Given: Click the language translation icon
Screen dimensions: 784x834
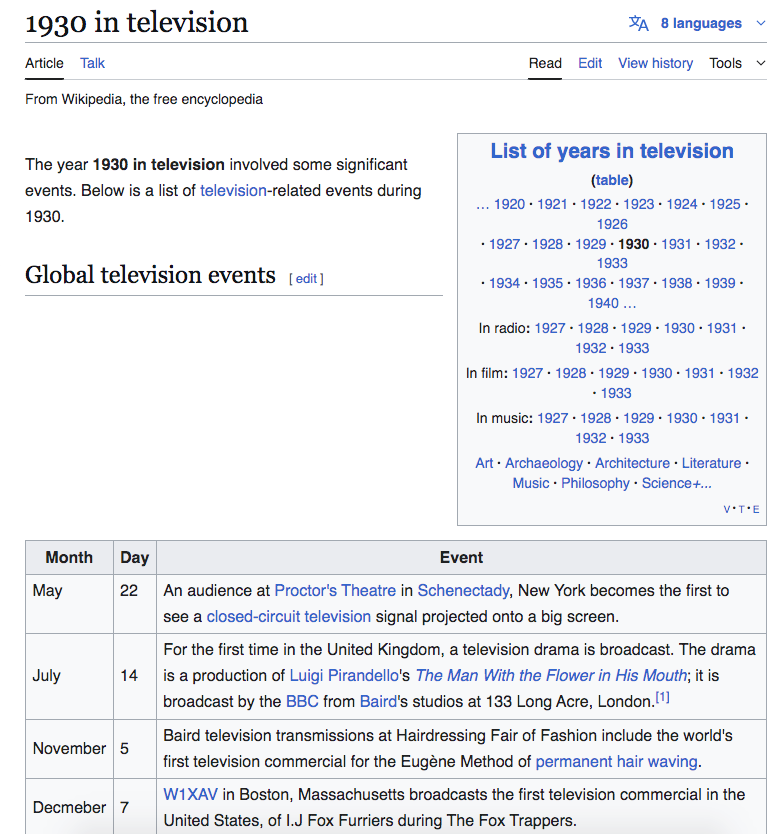Looking at the screenshot, I should point(638,23).
